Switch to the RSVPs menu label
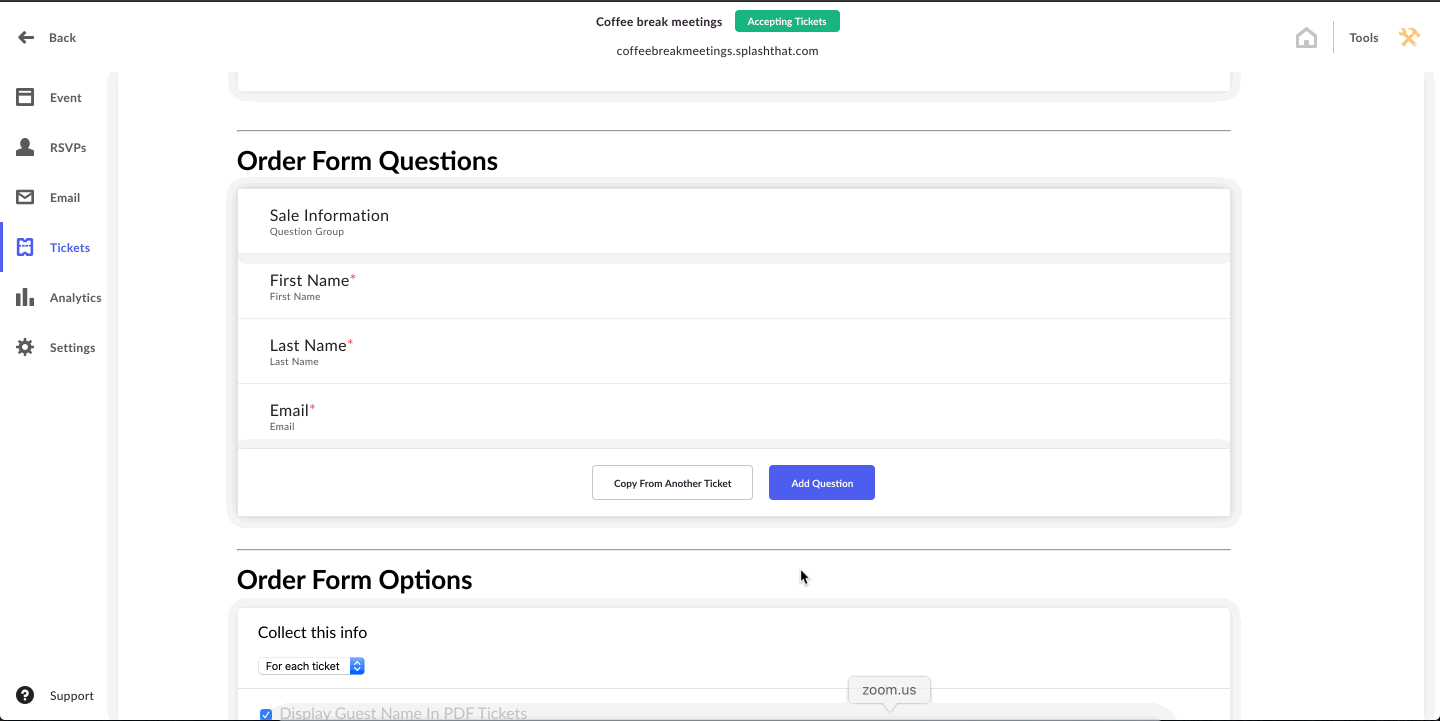The width and height of the screenshot is (1440, 721). 68,148
